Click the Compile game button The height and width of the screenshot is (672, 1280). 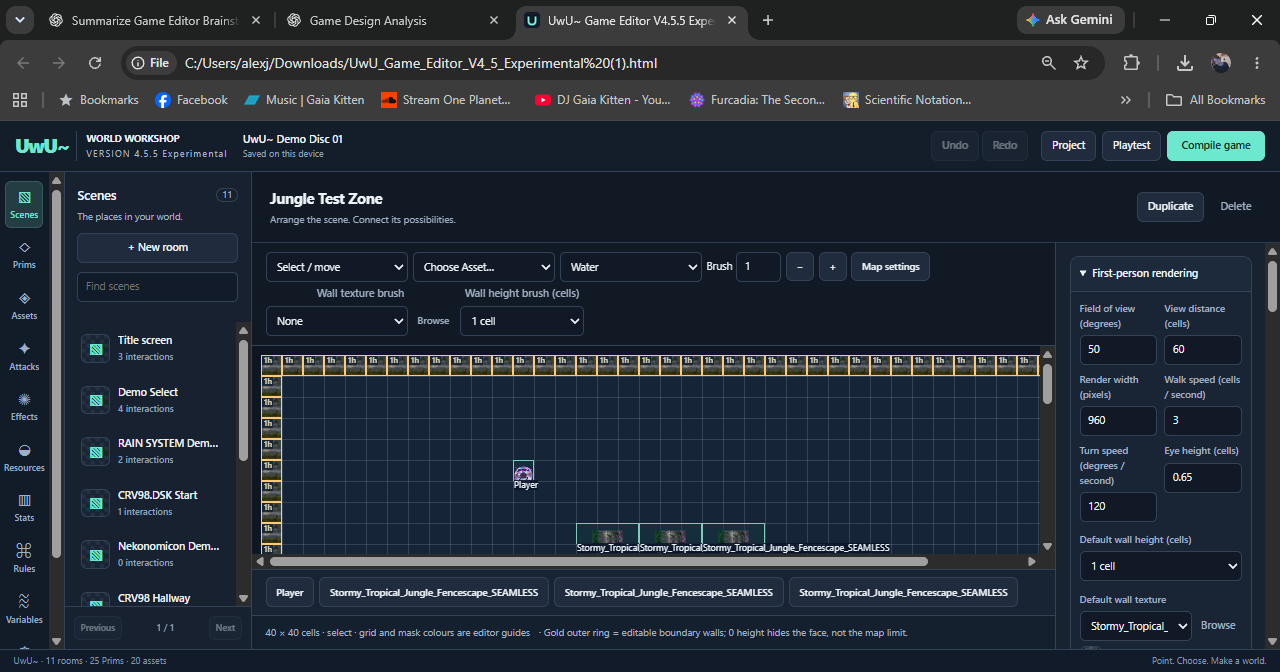click(x=1216, y=146)
